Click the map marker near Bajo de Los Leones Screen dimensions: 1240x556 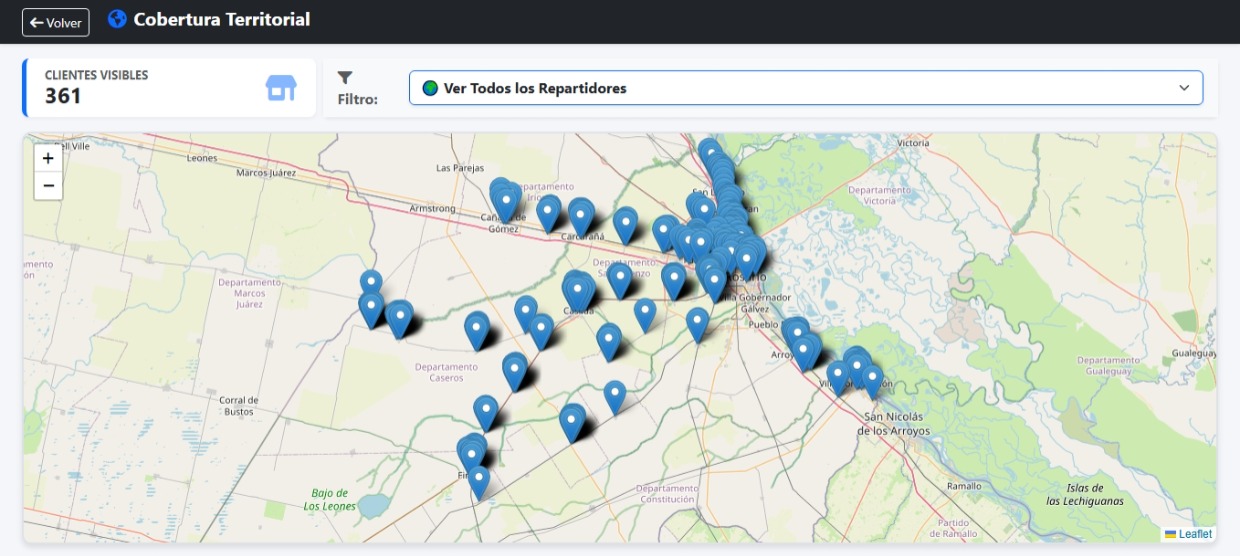(x=480, y=482)
